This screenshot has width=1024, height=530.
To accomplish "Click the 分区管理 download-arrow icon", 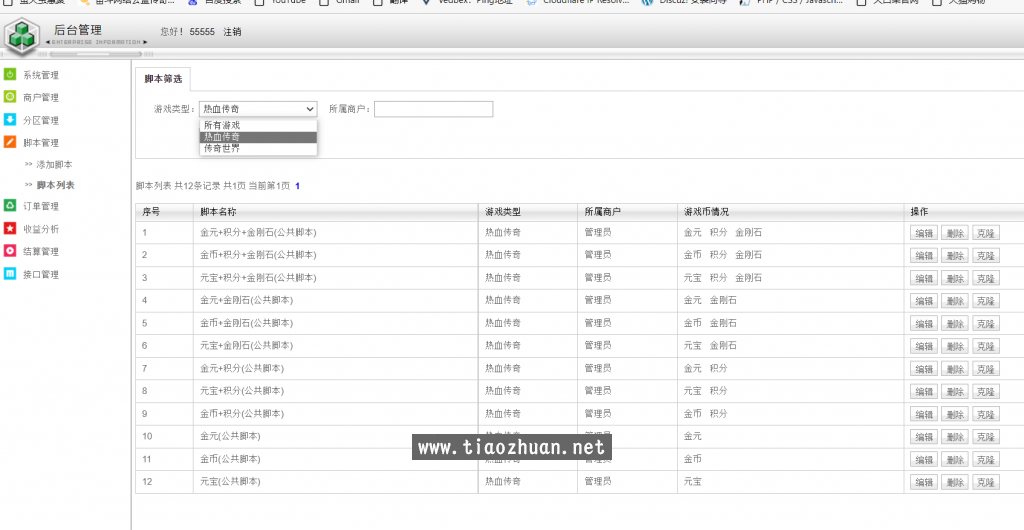I will tap(10, 120).
